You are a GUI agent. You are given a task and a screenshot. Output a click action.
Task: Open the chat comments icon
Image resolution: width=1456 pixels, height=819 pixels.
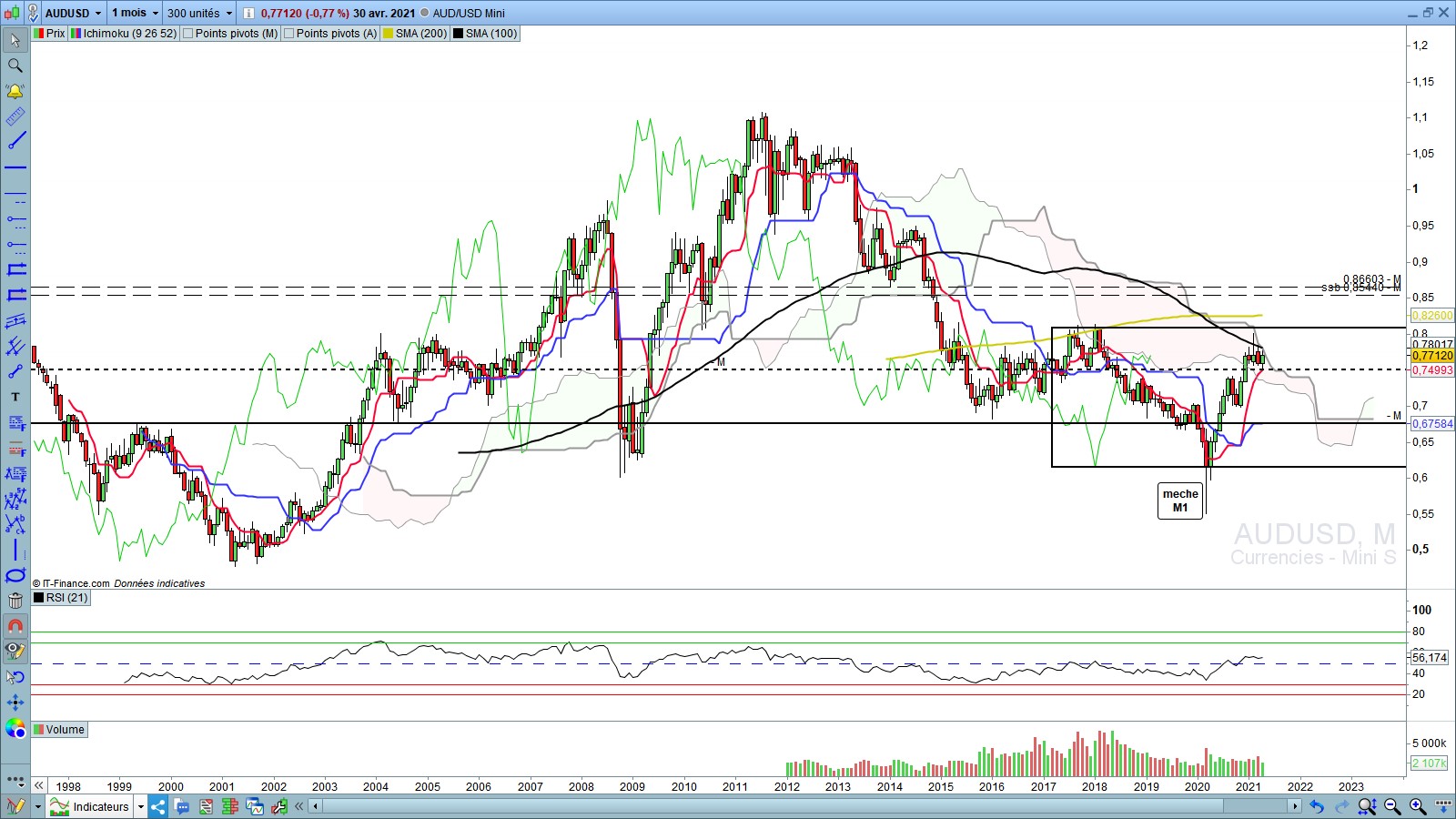182,806
